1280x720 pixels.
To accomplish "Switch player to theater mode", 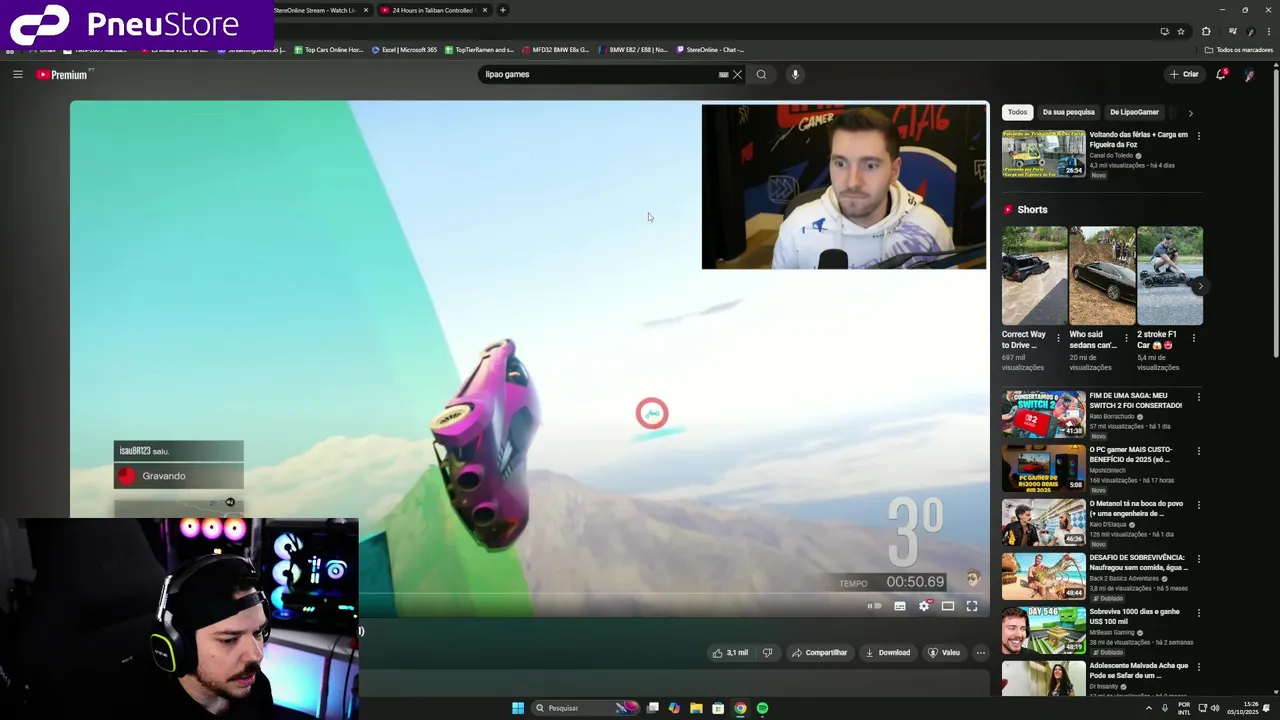I will coord(948,606).
